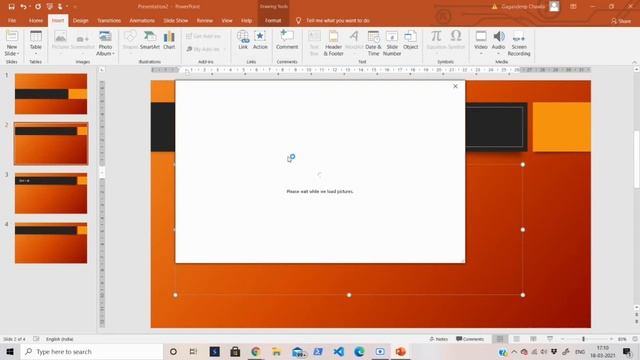The width and height of the screenshot is (640, 360).
Task: Insert a new Comment
Action: pos(287,40)
